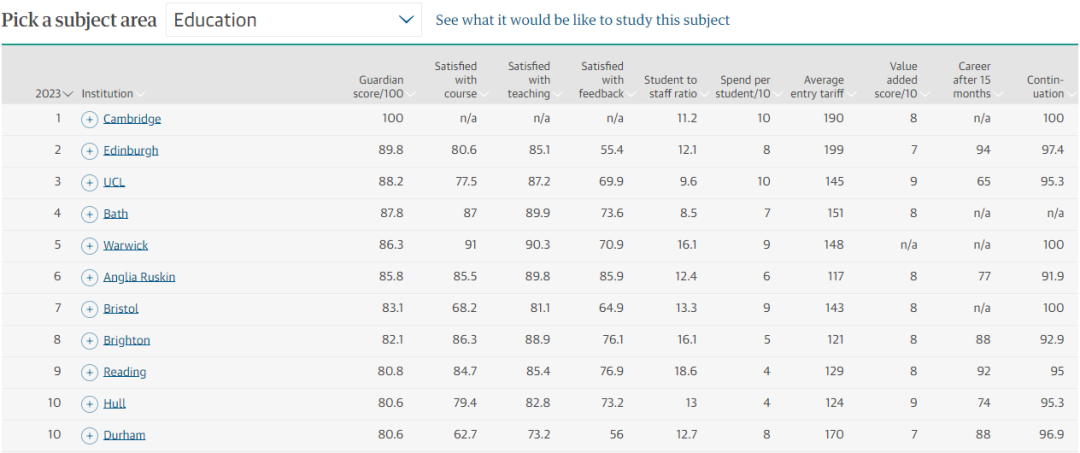Expand Edinburgh details with plus icon
The image size is (1080, 453).
coord(89,151)
